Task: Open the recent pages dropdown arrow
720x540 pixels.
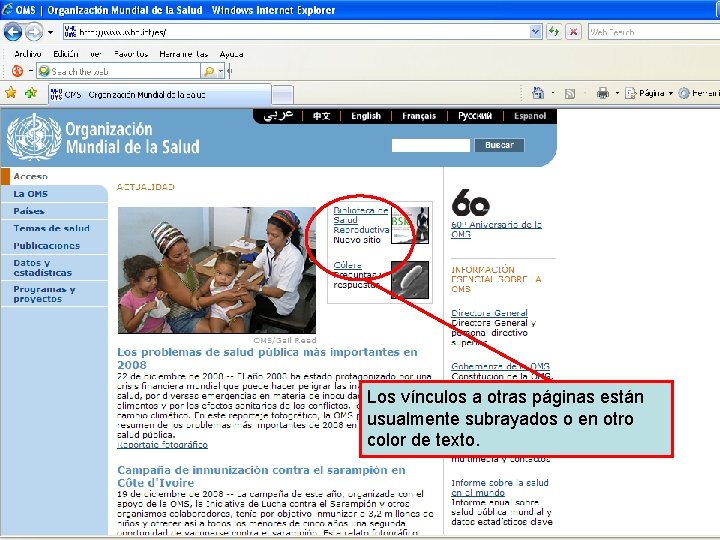Action: pos(50,32)
